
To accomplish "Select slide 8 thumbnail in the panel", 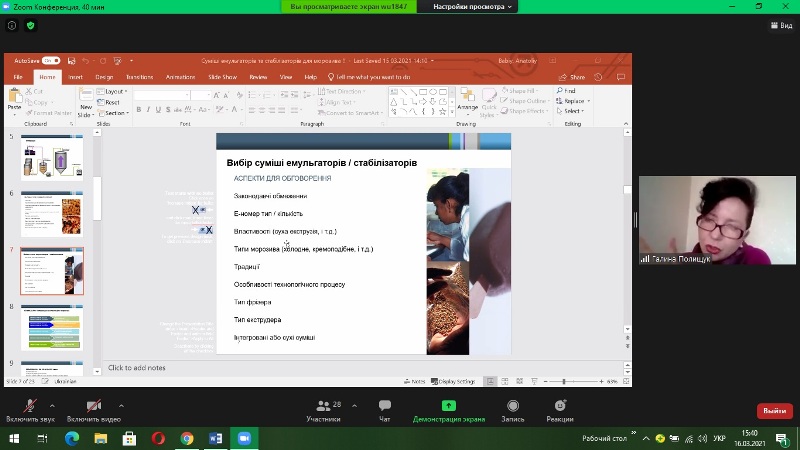I will pyautogui.click(x=52, y=322).
